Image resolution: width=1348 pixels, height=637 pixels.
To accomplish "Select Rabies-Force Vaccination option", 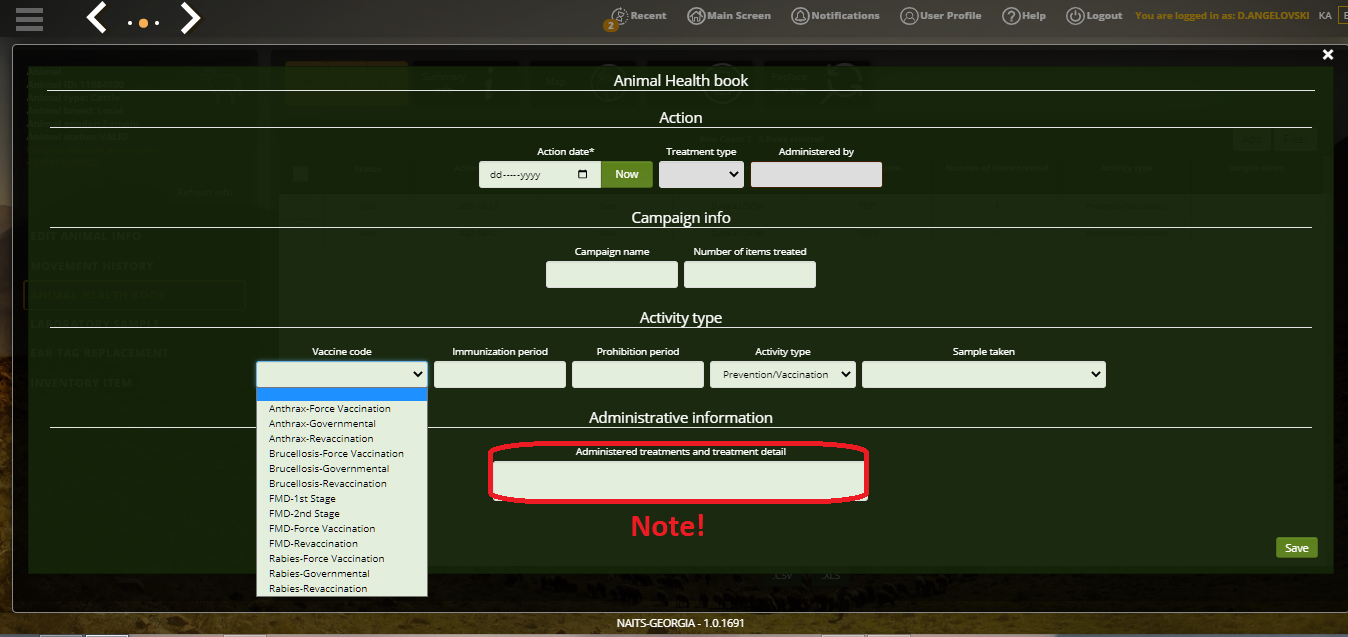I will 342,558.
